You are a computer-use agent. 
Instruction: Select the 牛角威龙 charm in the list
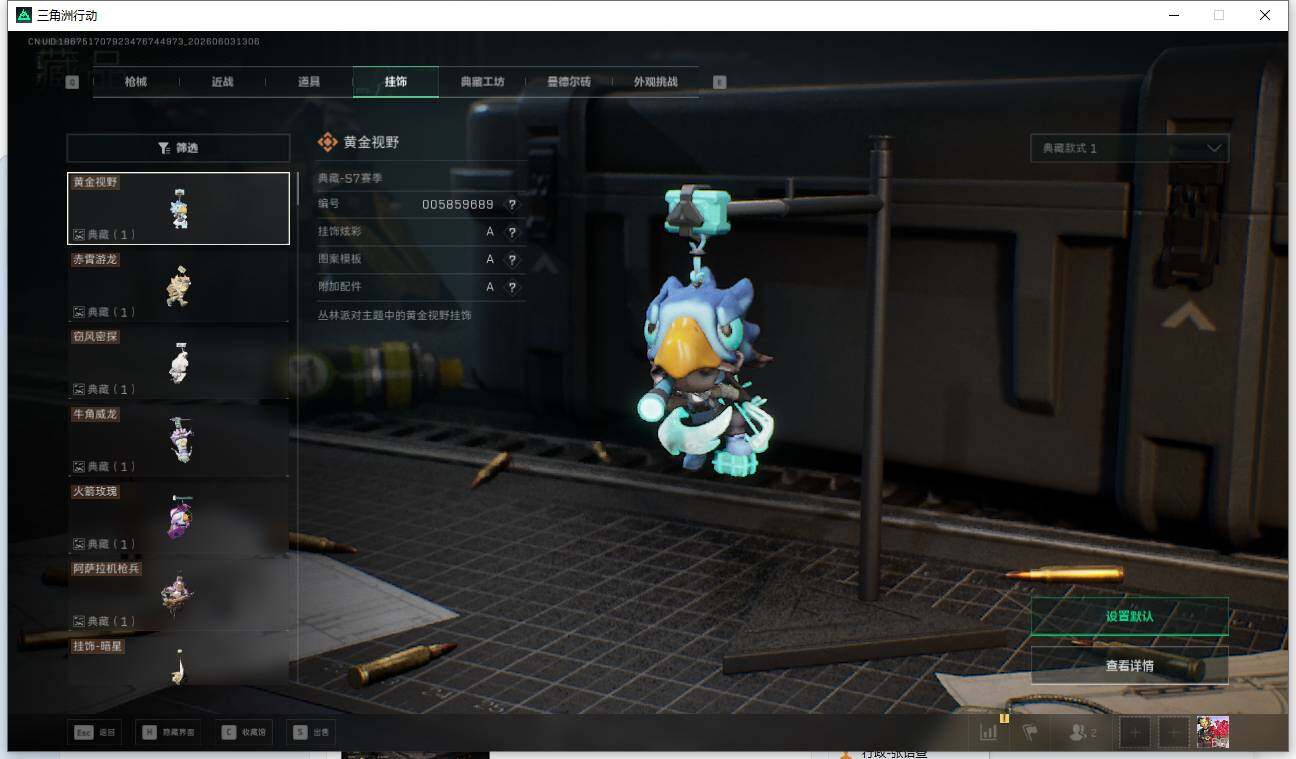(x=178, y=440)
